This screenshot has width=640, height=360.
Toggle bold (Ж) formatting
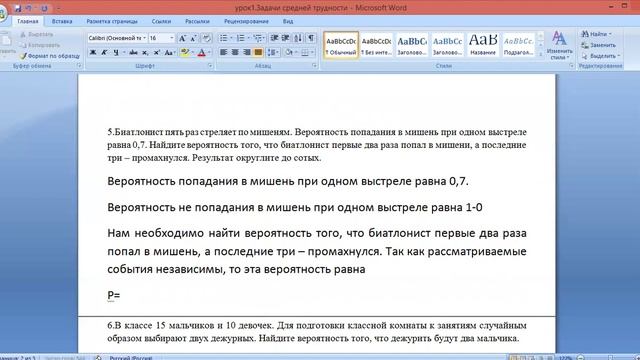(x=93, y=53)
